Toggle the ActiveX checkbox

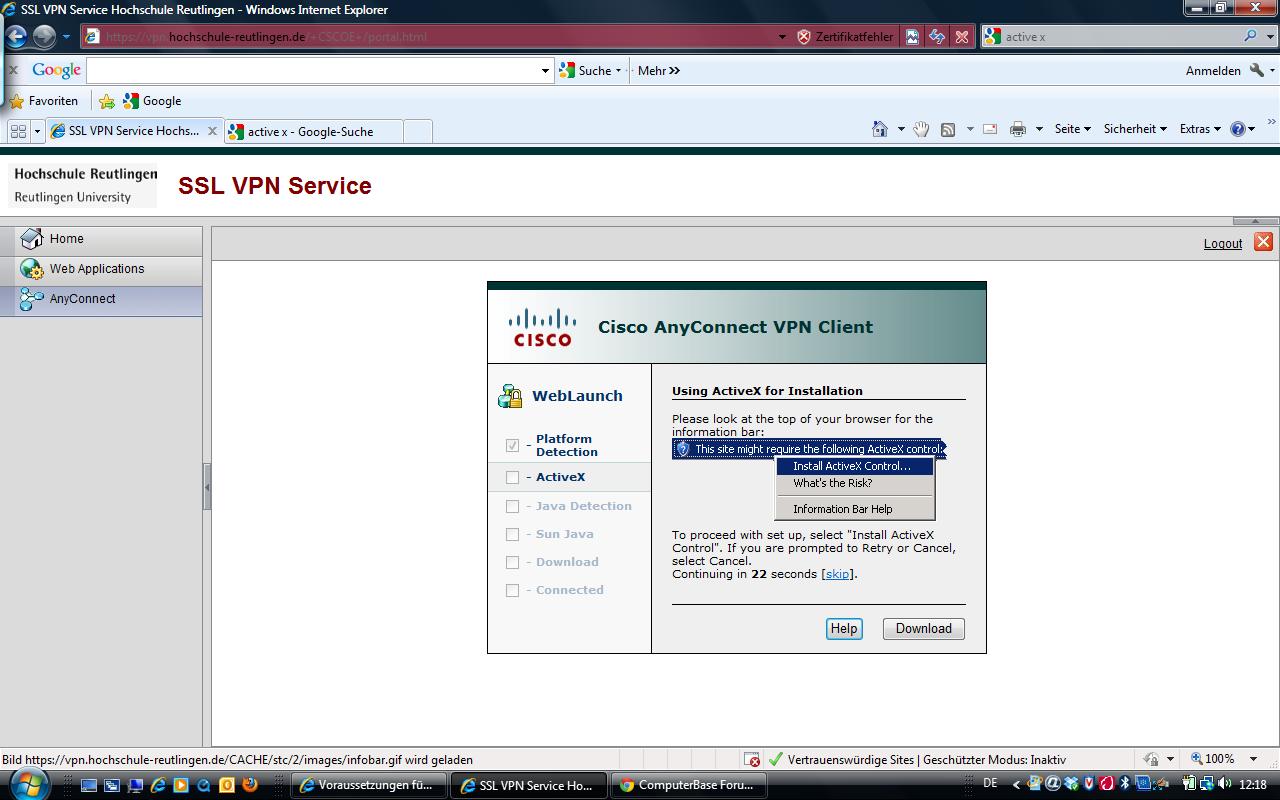(x=512, y=478)
